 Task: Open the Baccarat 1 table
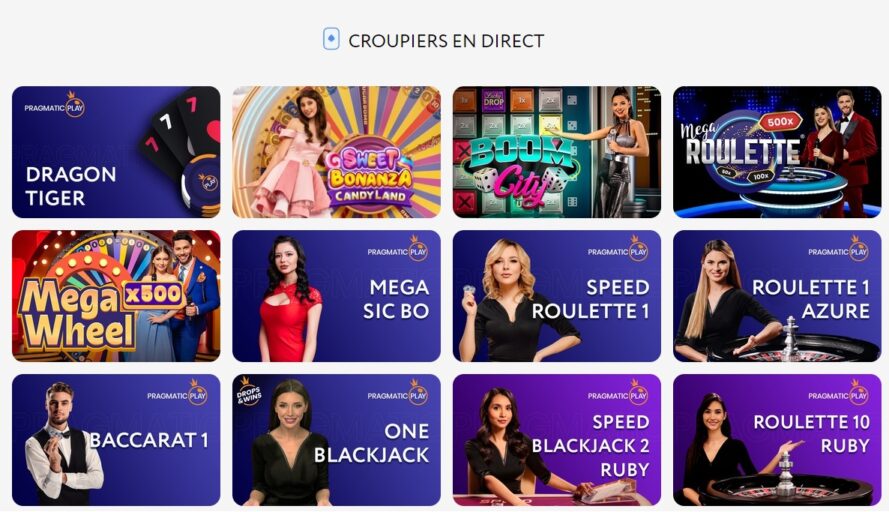tap(116, 440)
